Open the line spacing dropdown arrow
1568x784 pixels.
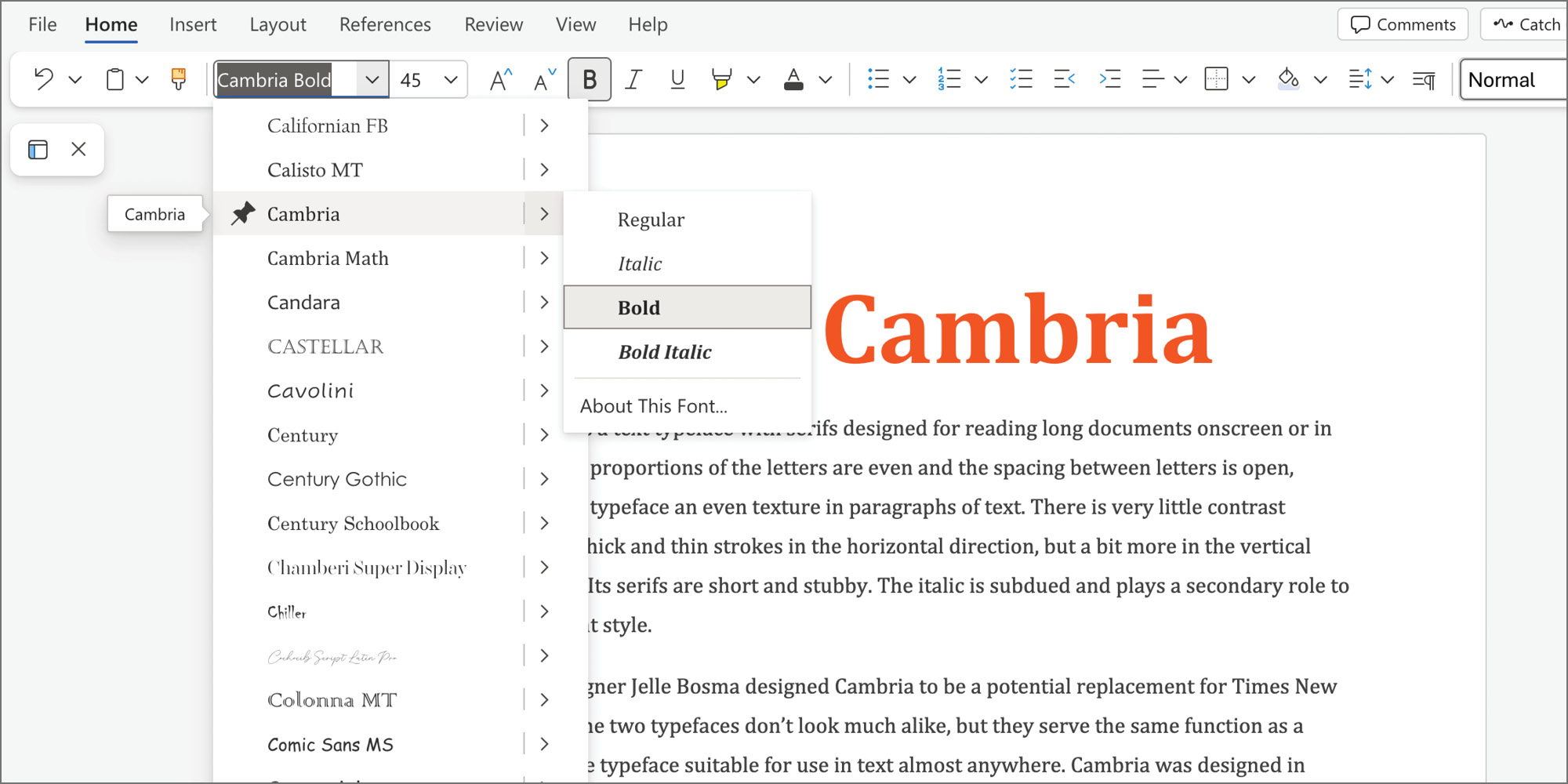click(x=1388, y=79)
